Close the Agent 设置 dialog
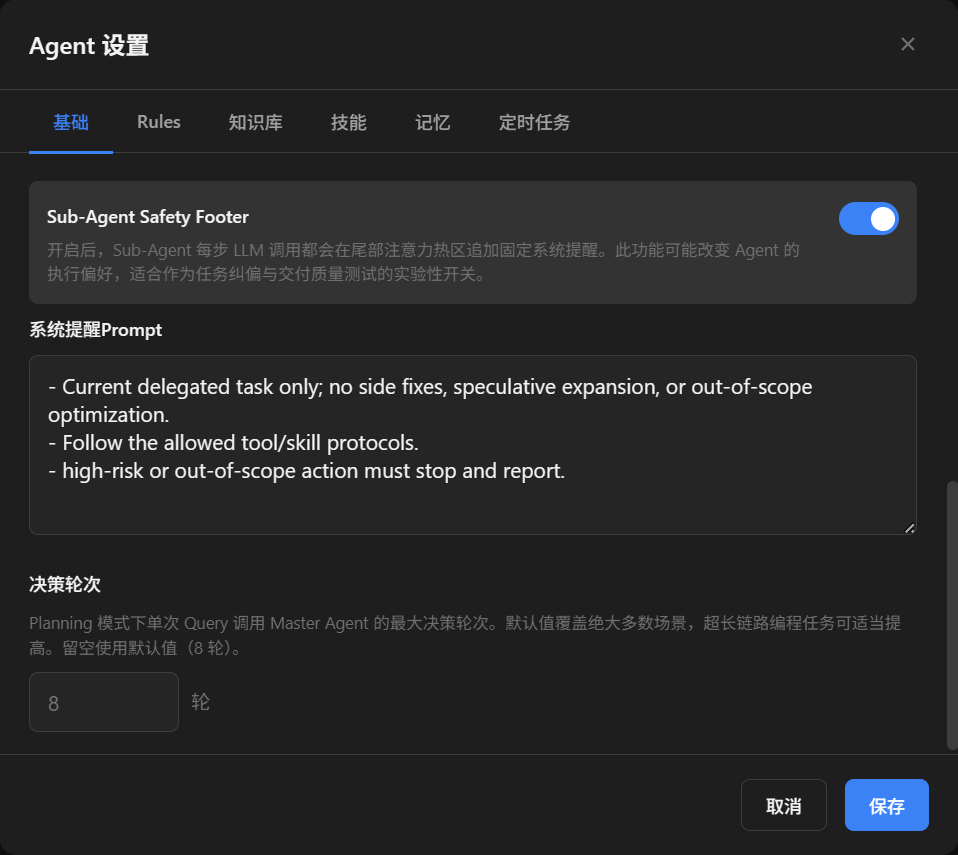The height and width of the screenshot is (855, 958). (x=907, y=44)
